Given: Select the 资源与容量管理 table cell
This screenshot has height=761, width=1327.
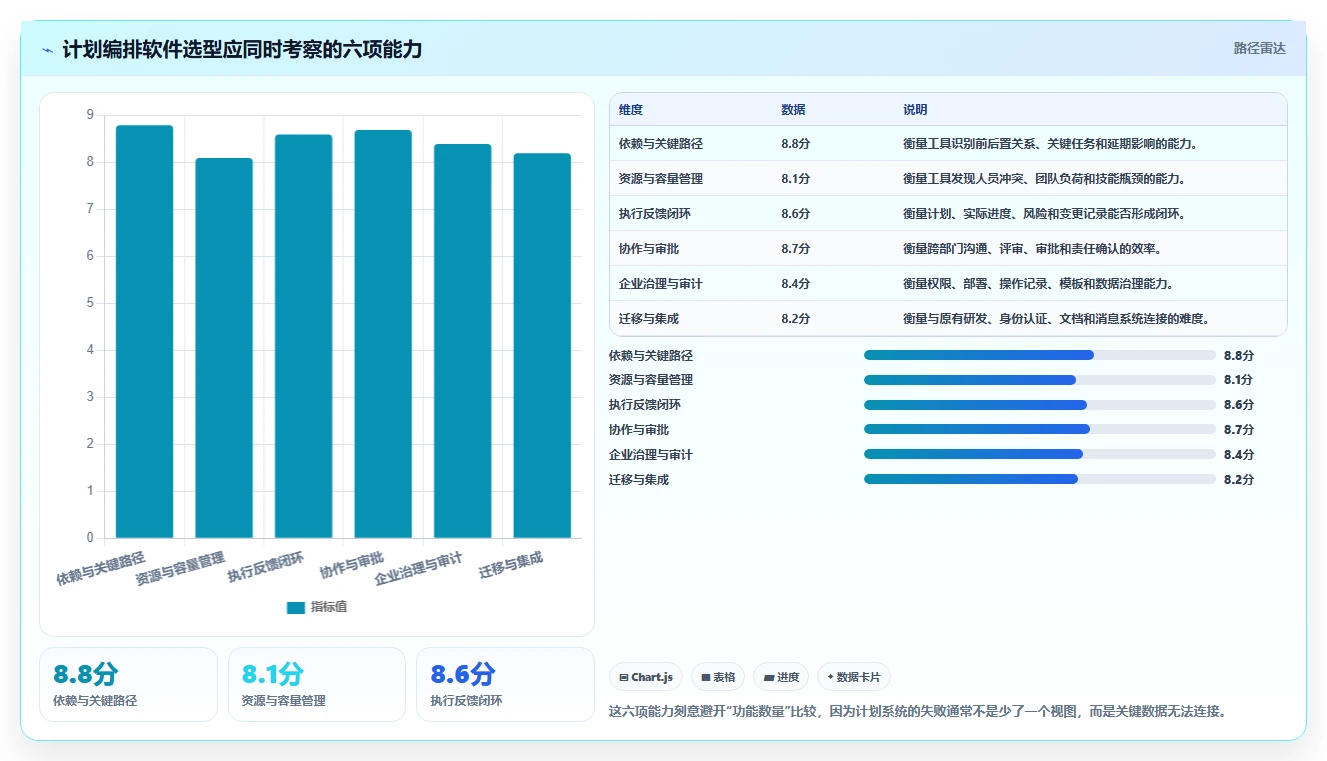Looking at the screenshot, I should pyautogui.click(x=661, y=179).
